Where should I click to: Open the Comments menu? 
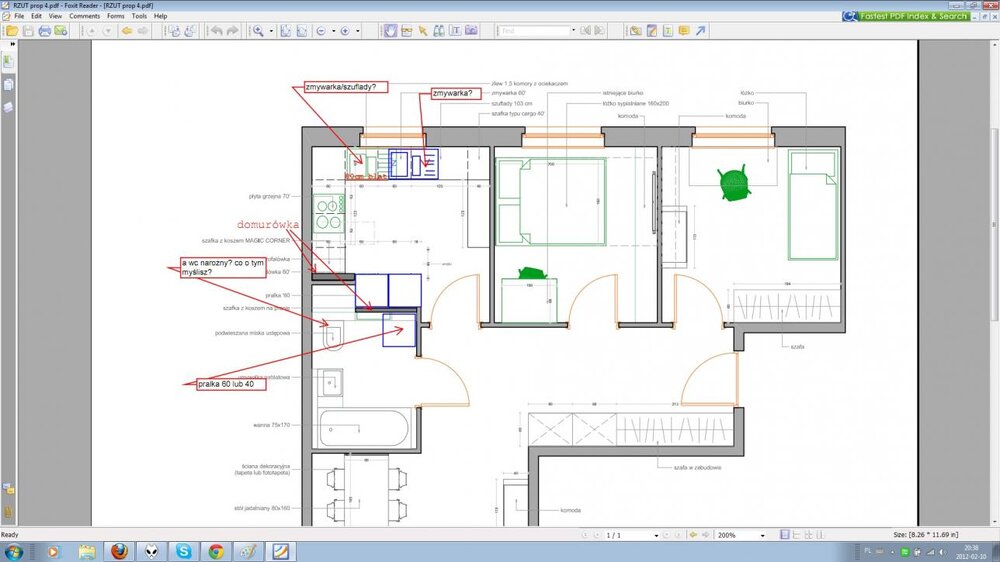coord(84,16)
